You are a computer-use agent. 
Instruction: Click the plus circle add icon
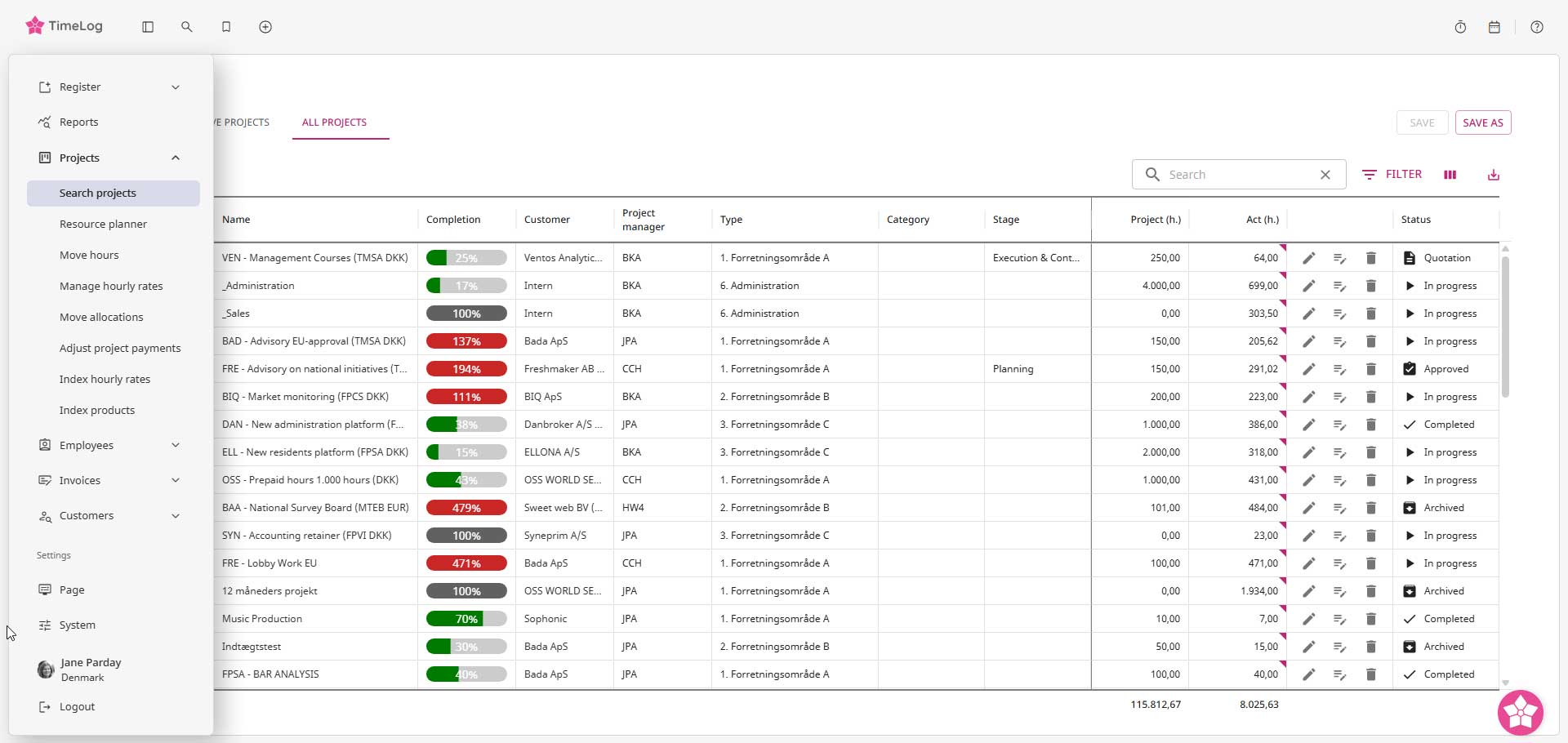tap(265, 27)
